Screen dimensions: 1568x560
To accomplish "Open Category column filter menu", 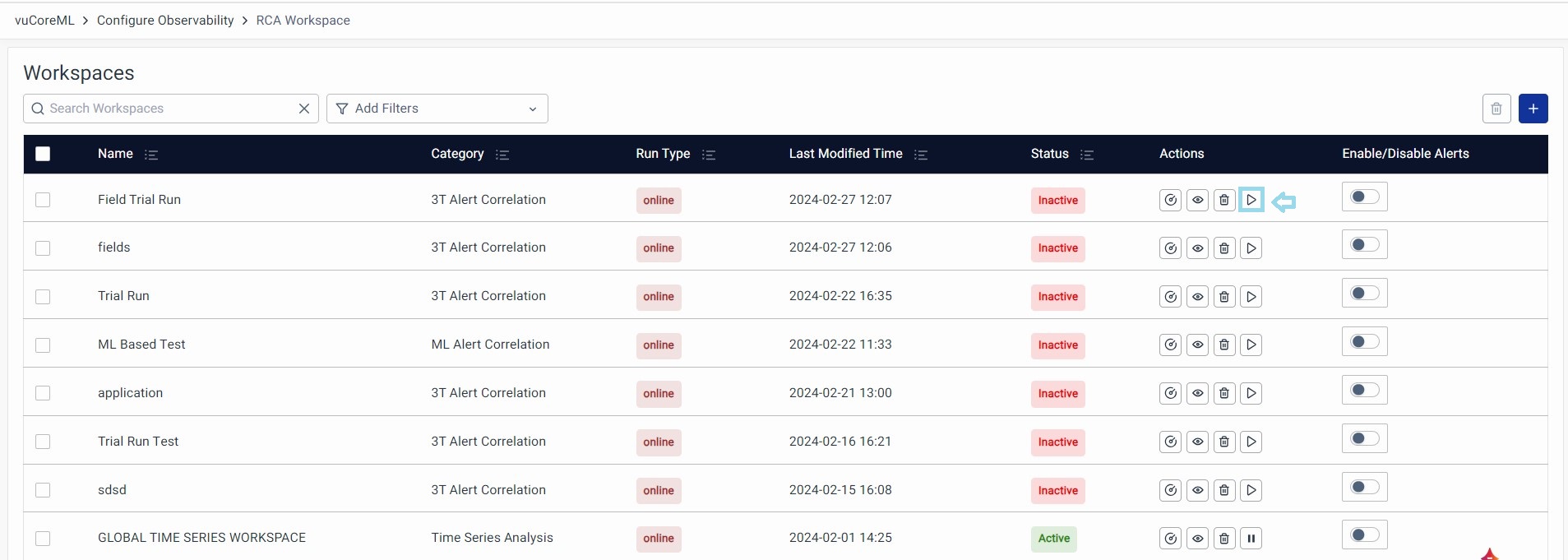I will click(502, 155).
